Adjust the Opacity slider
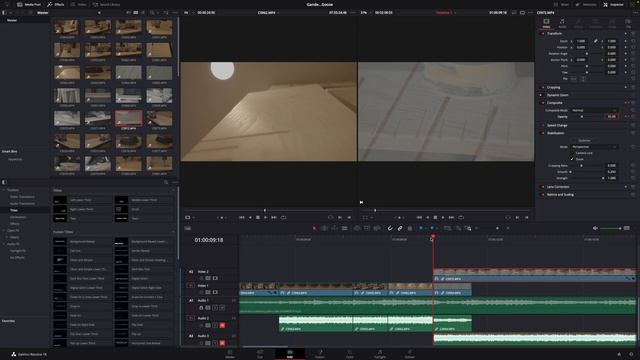This screenshot has height=360, width=640. (x=587, y=117)
